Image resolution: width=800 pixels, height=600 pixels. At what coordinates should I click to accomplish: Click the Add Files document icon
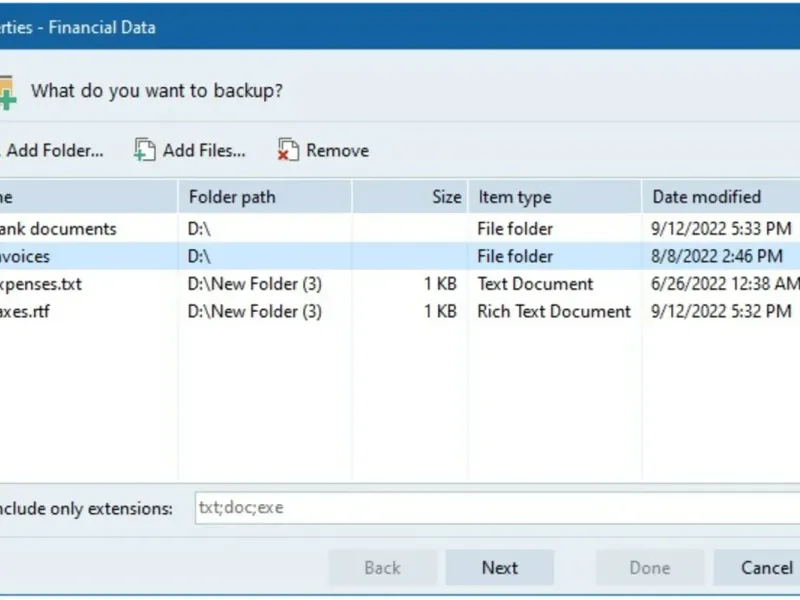(x=145, y=150)
